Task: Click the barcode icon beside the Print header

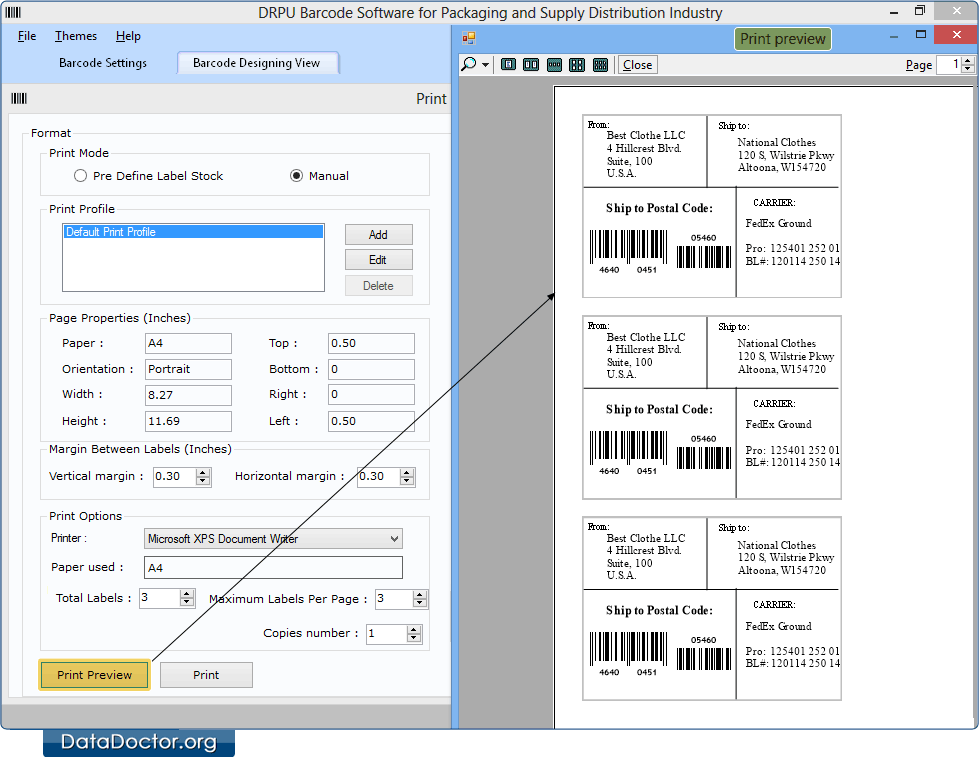Action: click(19, 98)
